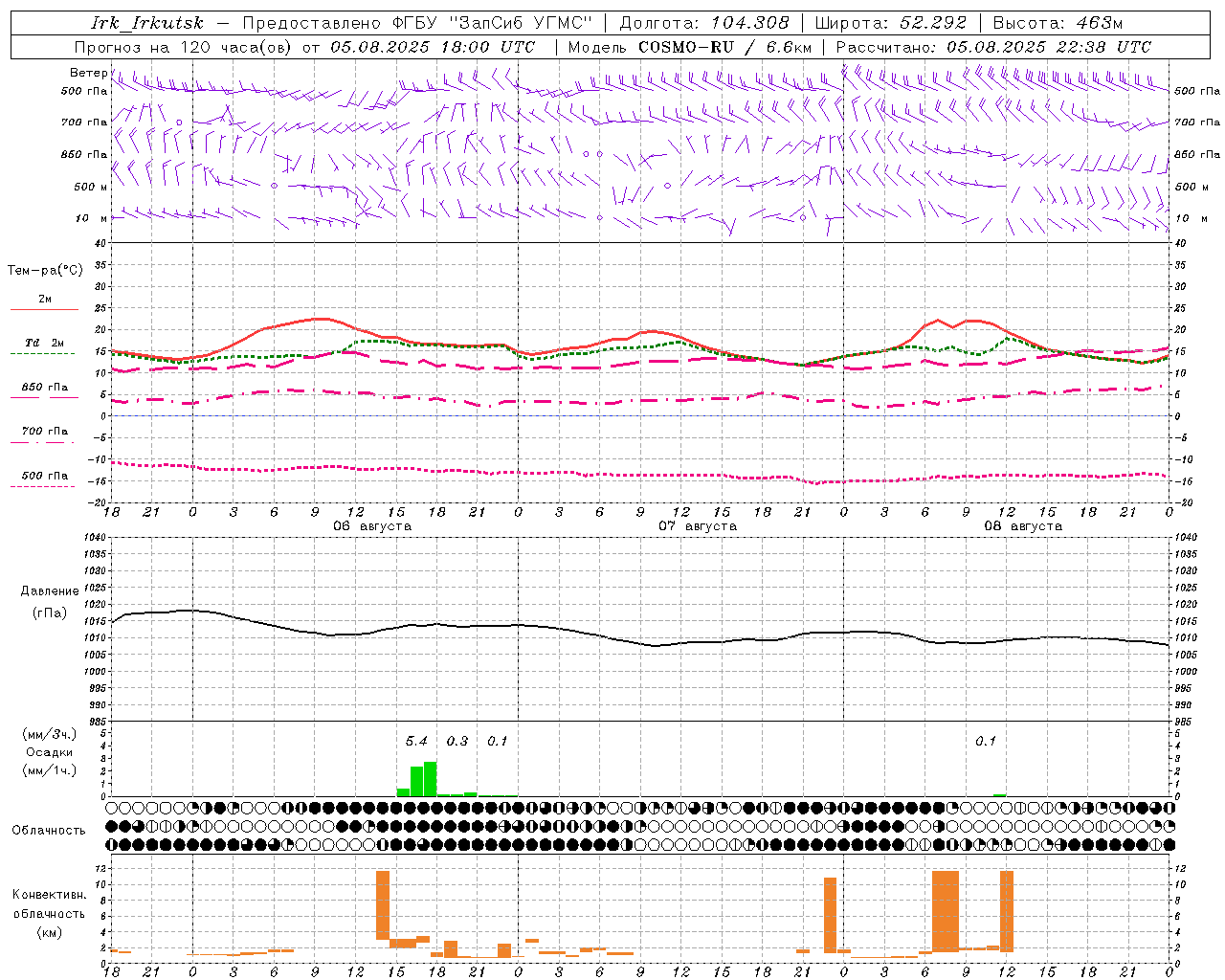Select the Прогноз на 120 часа(ов) header text

184,47
